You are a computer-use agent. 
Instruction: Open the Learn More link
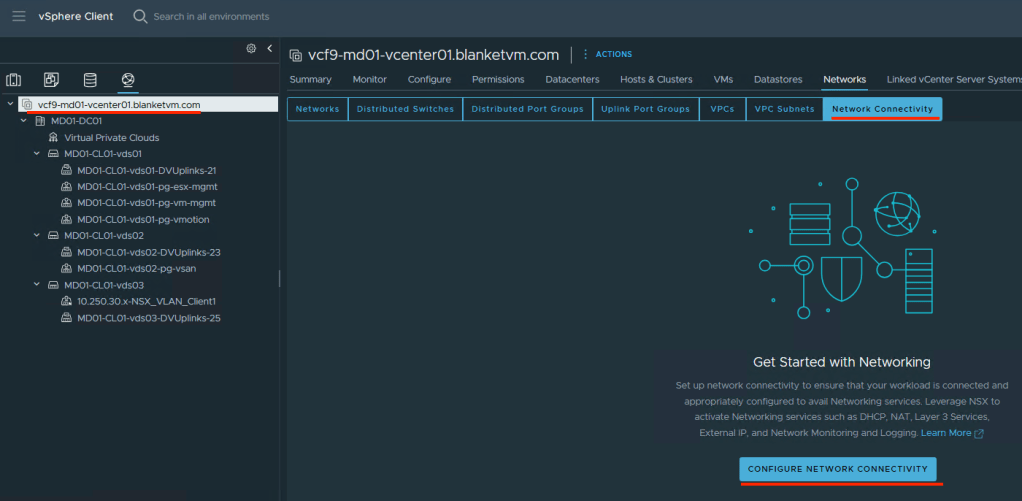[946, 433]
